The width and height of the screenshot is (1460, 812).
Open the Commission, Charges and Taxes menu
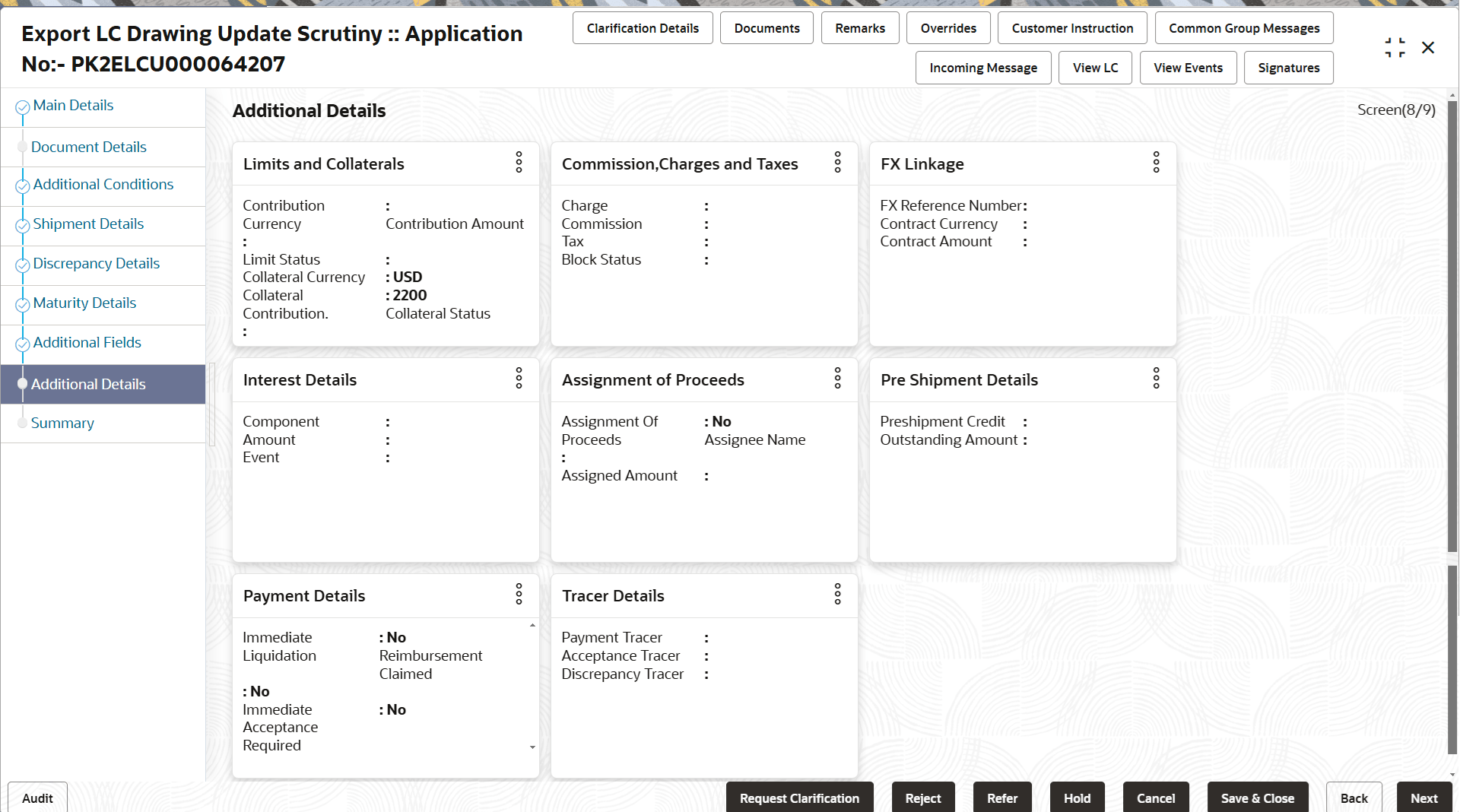click(837, 163)
